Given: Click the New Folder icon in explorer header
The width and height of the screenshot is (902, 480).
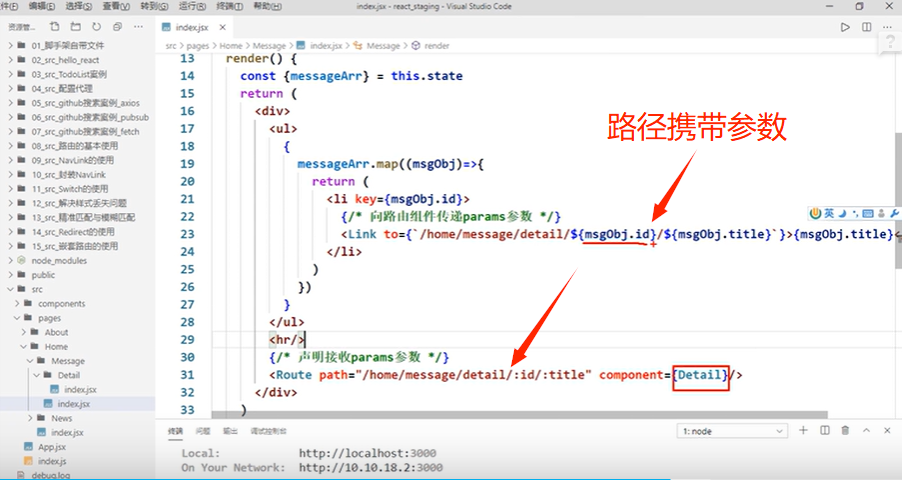Looking at the screenshot, I should pos(75,26).
